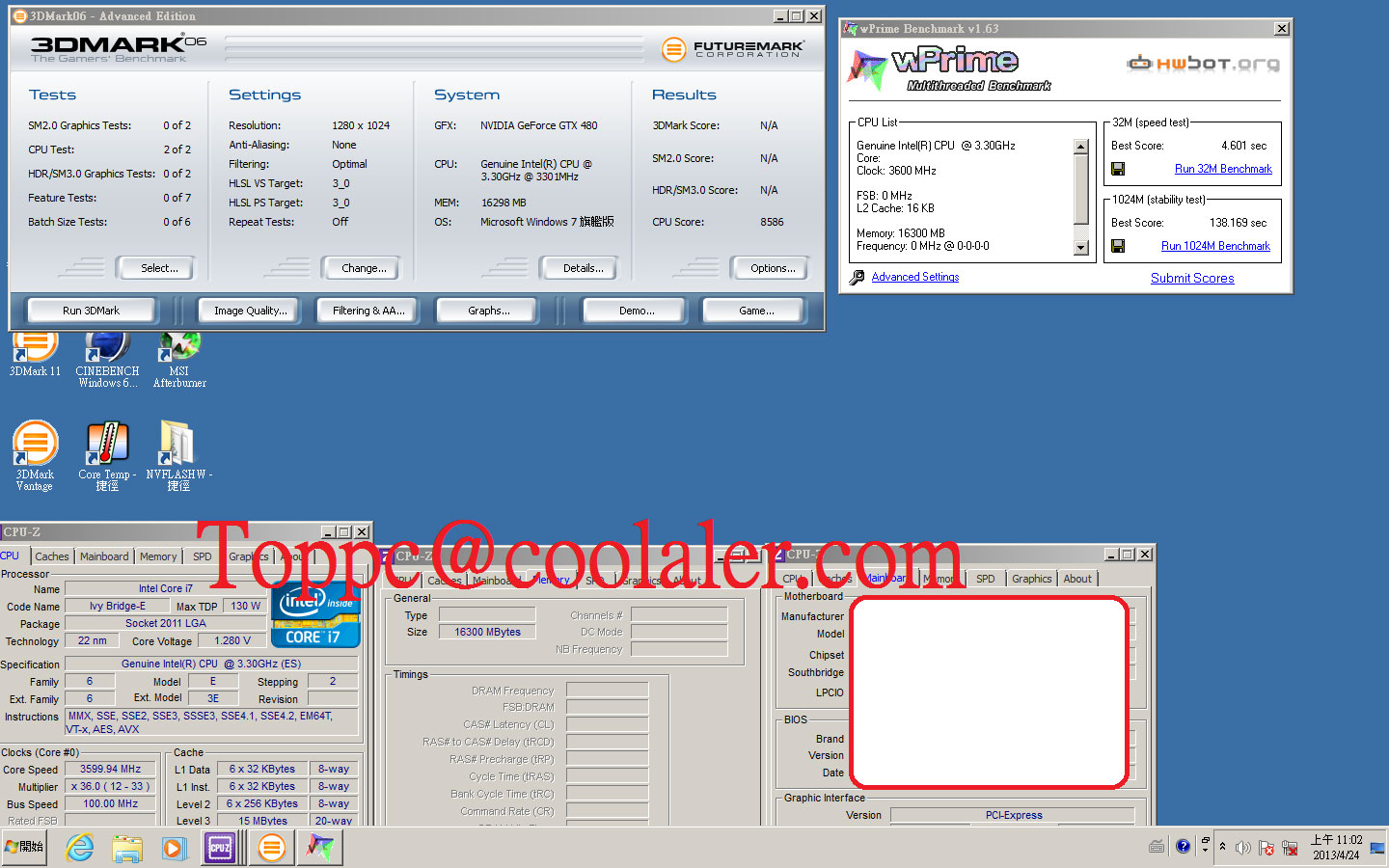1389x868 pixels.
Task: Launch Internet Explorer from taskbar
Action: pos(79,848)
